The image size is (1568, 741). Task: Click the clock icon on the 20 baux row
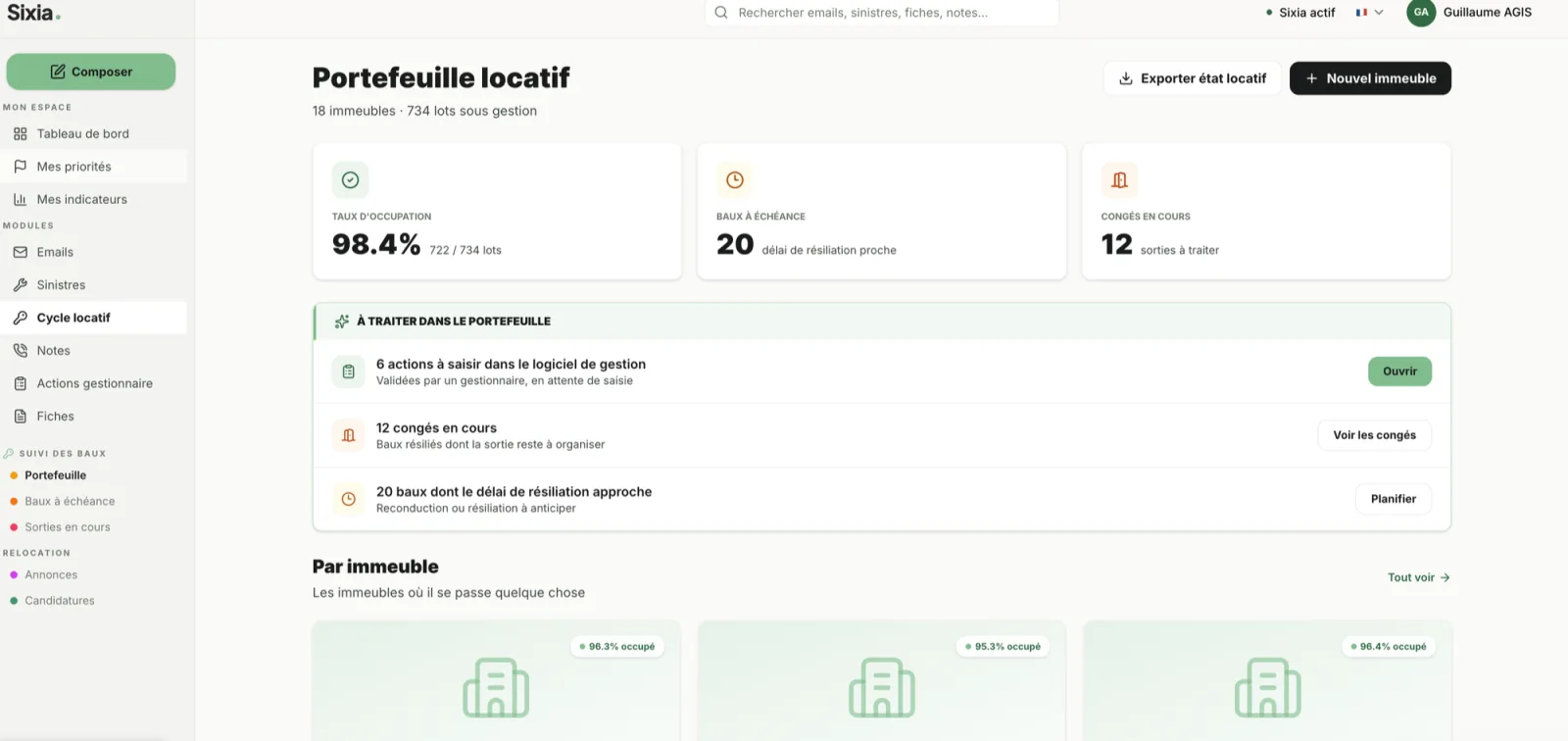(348, 499)
